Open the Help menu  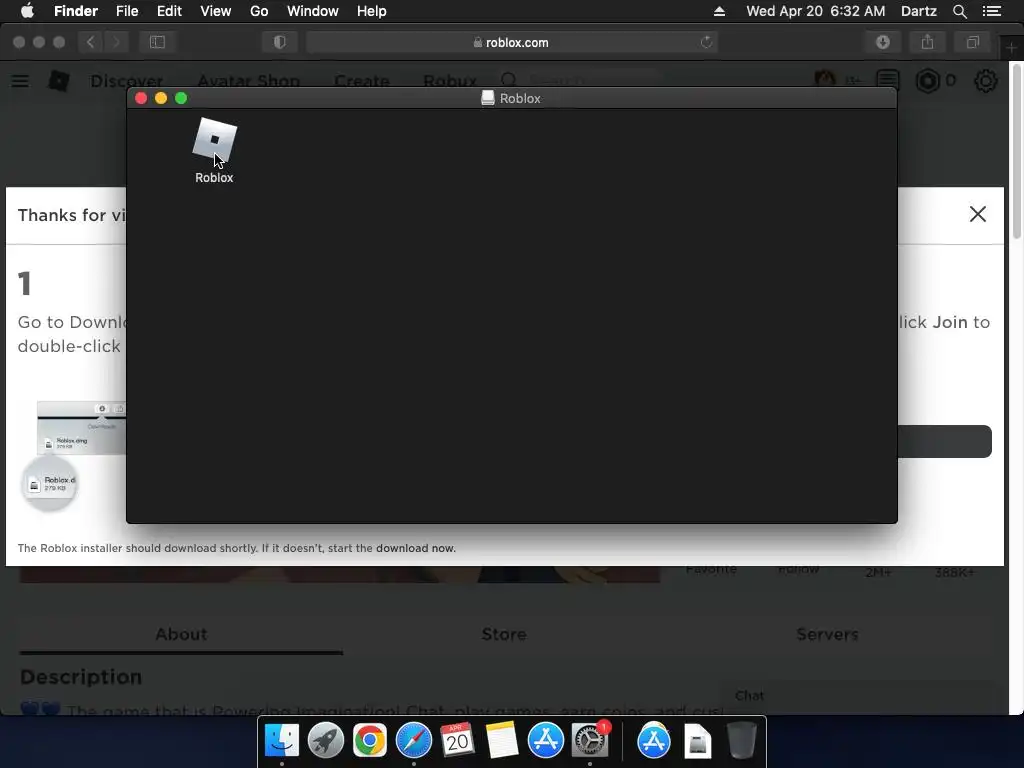(372, 11)
